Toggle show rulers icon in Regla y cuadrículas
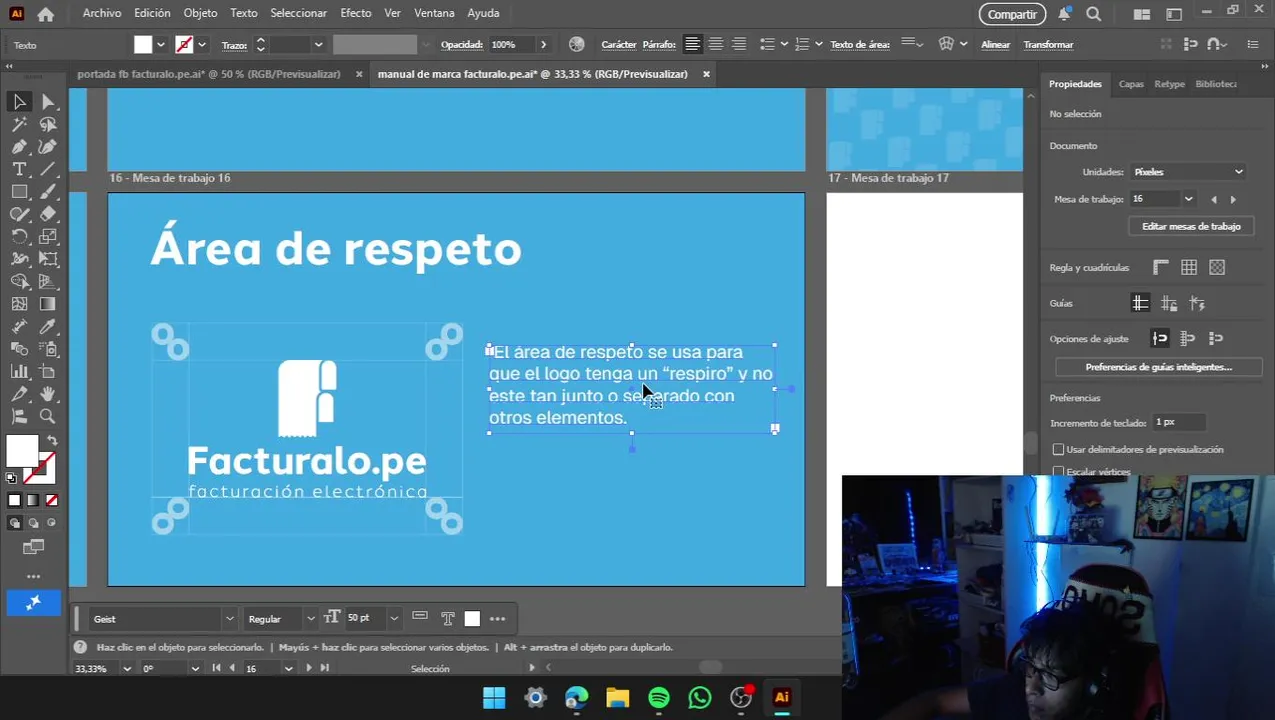The height and width of the screenshot is (720, 1275). tap(1161, 267)
